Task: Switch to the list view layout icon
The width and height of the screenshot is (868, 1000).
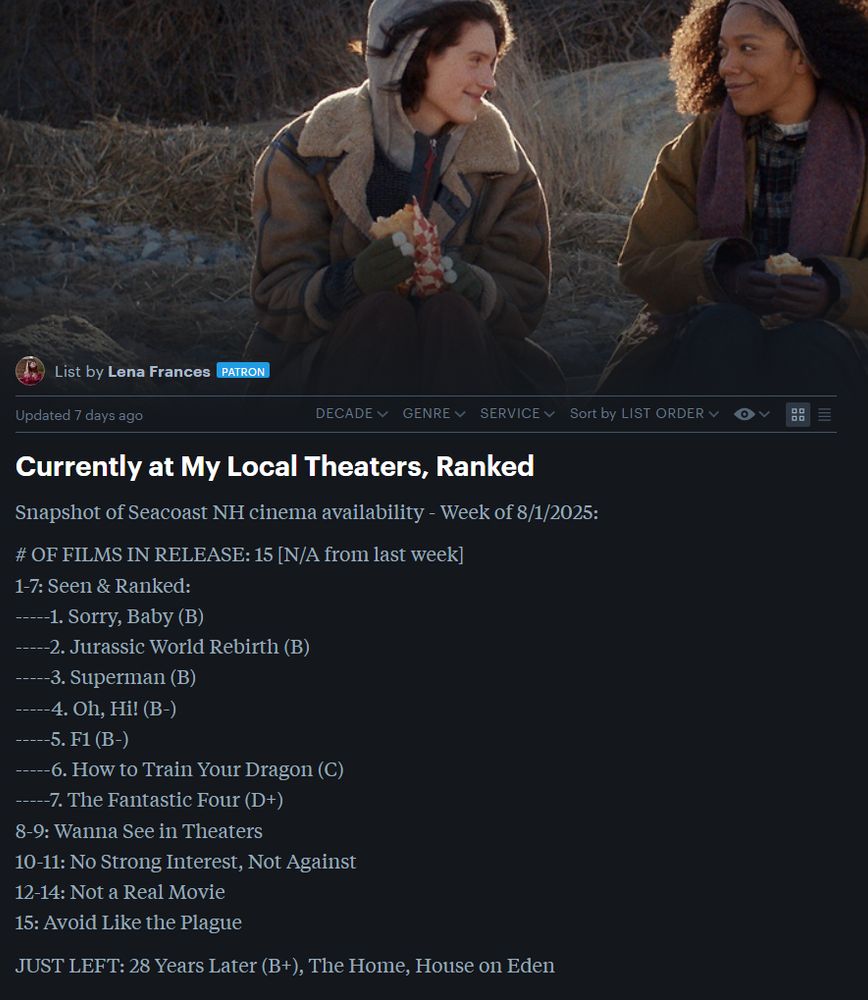Action: point(824,415)
